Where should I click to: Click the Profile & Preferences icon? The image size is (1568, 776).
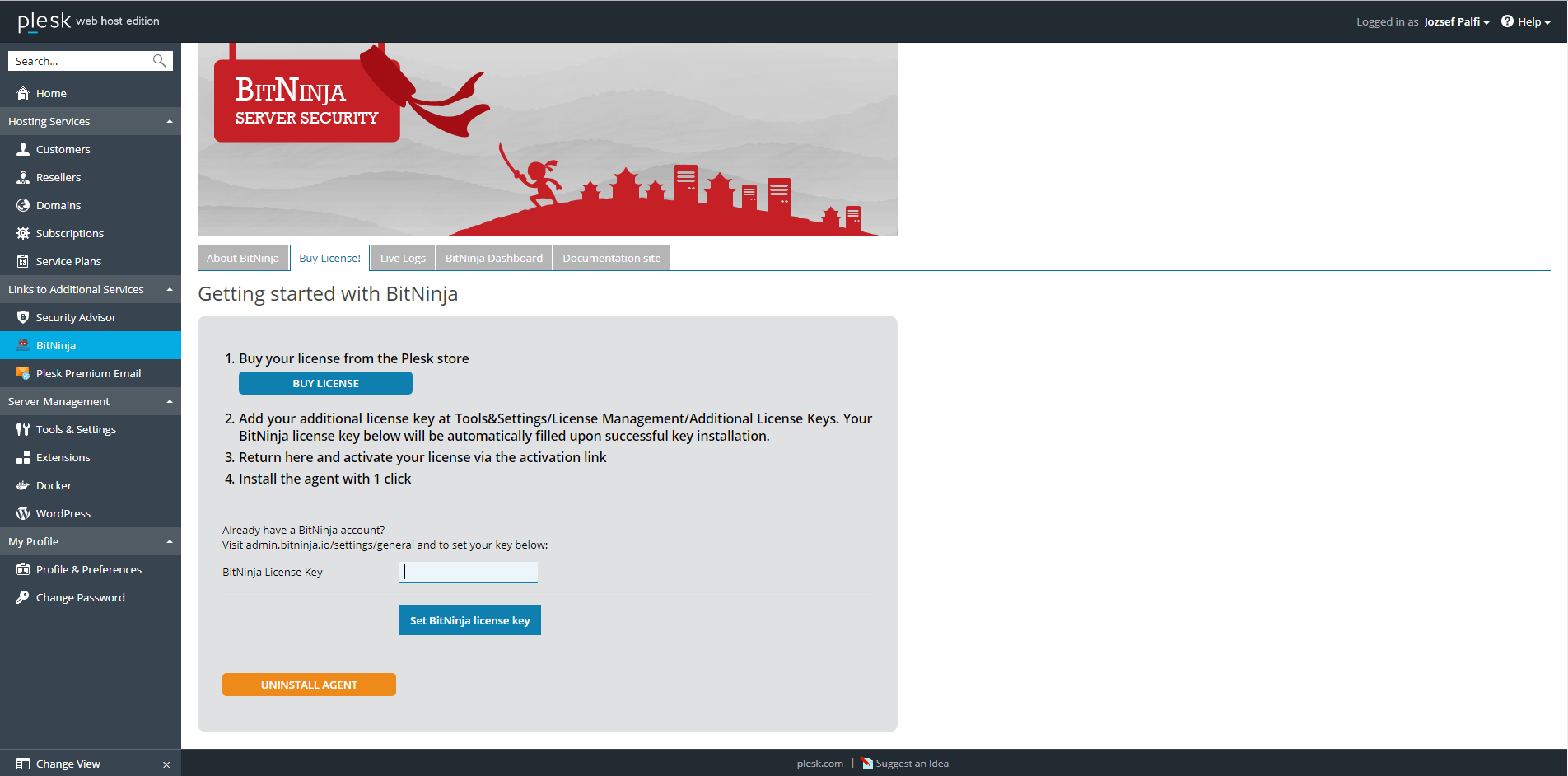[23, 569]
